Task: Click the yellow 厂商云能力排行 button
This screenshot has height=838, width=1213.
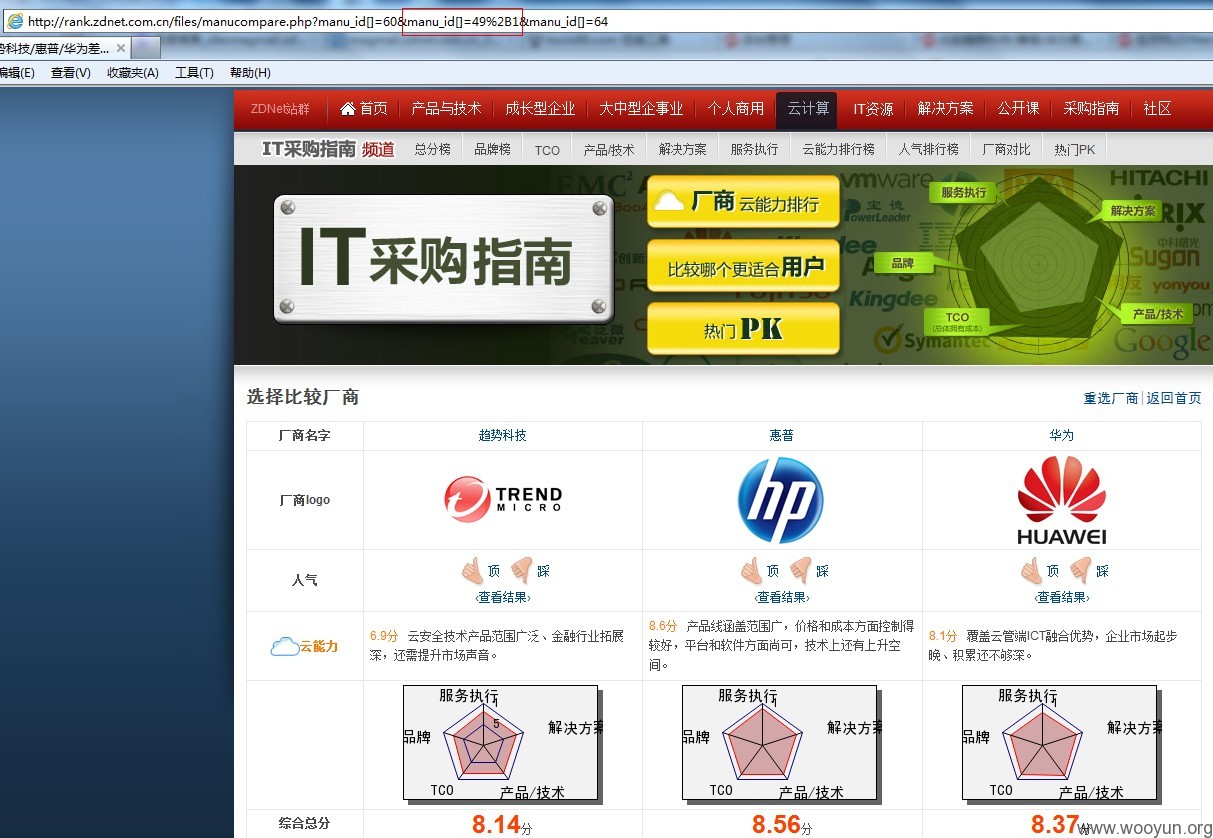Action: coord(743,203)
